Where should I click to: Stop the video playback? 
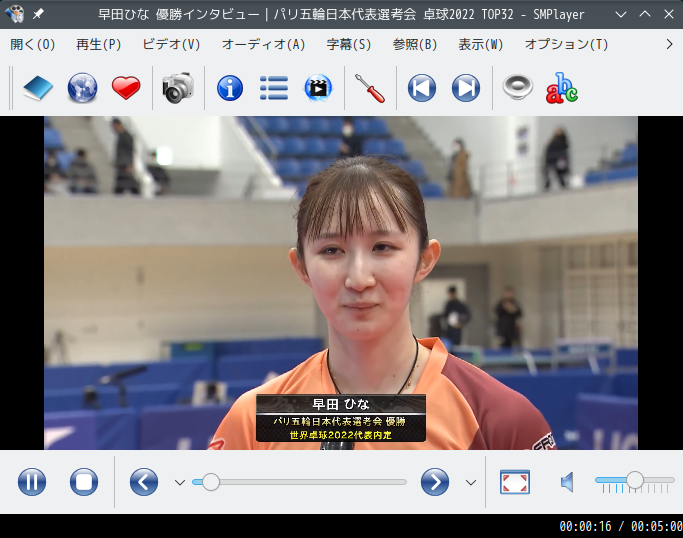(x=84, y=482)
